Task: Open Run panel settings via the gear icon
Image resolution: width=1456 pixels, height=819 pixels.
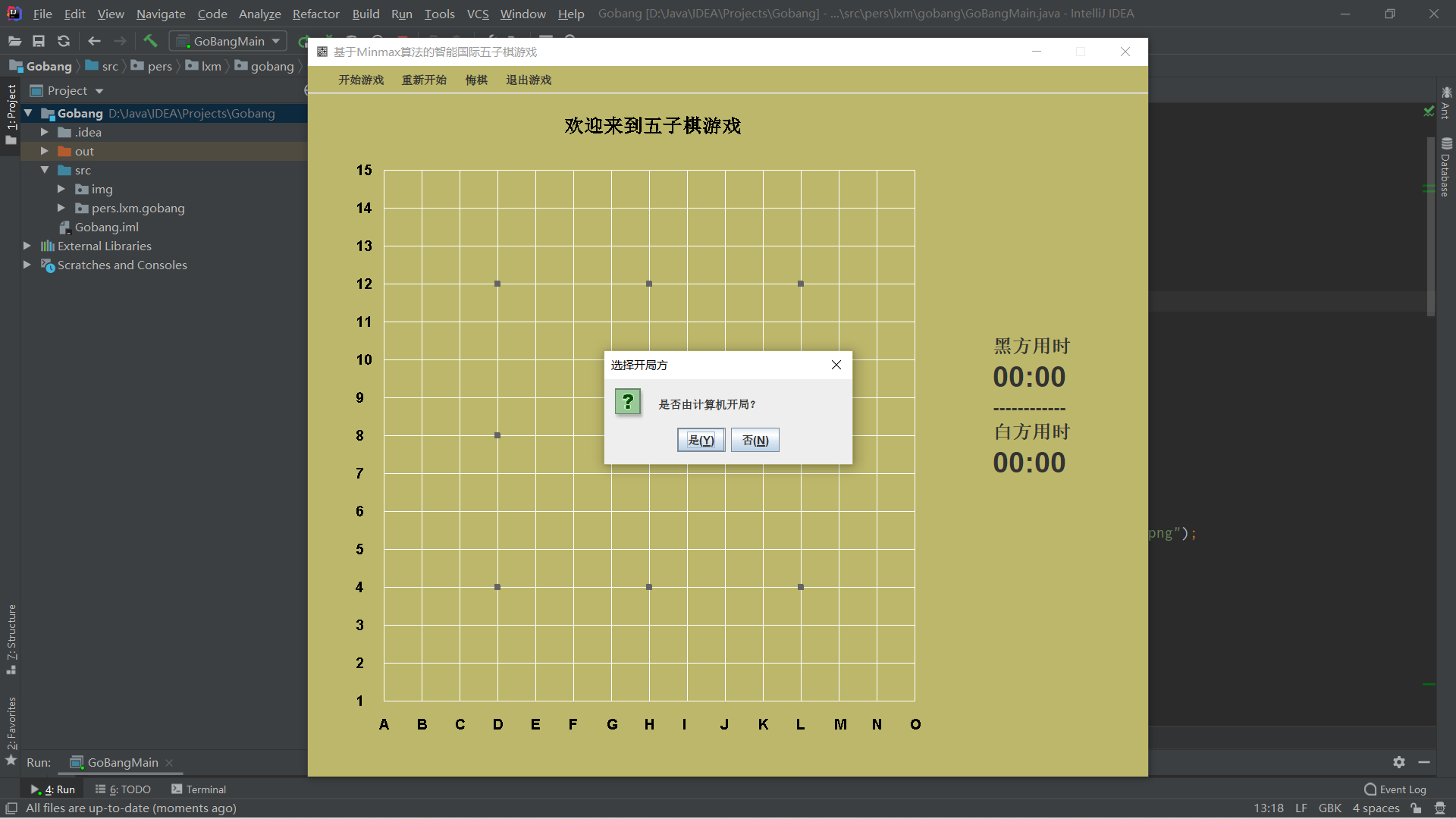Action: [1399, 763]
